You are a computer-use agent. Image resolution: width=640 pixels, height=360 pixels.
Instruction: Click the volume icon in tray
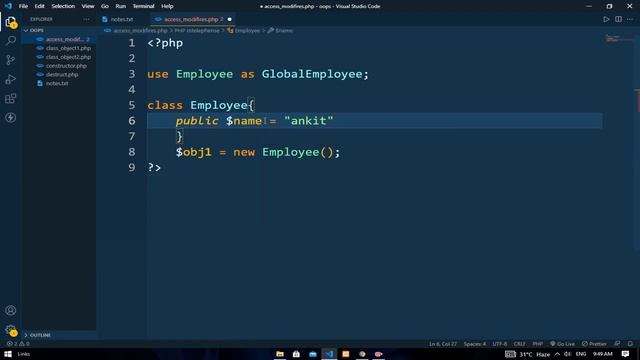coord(567,354)
